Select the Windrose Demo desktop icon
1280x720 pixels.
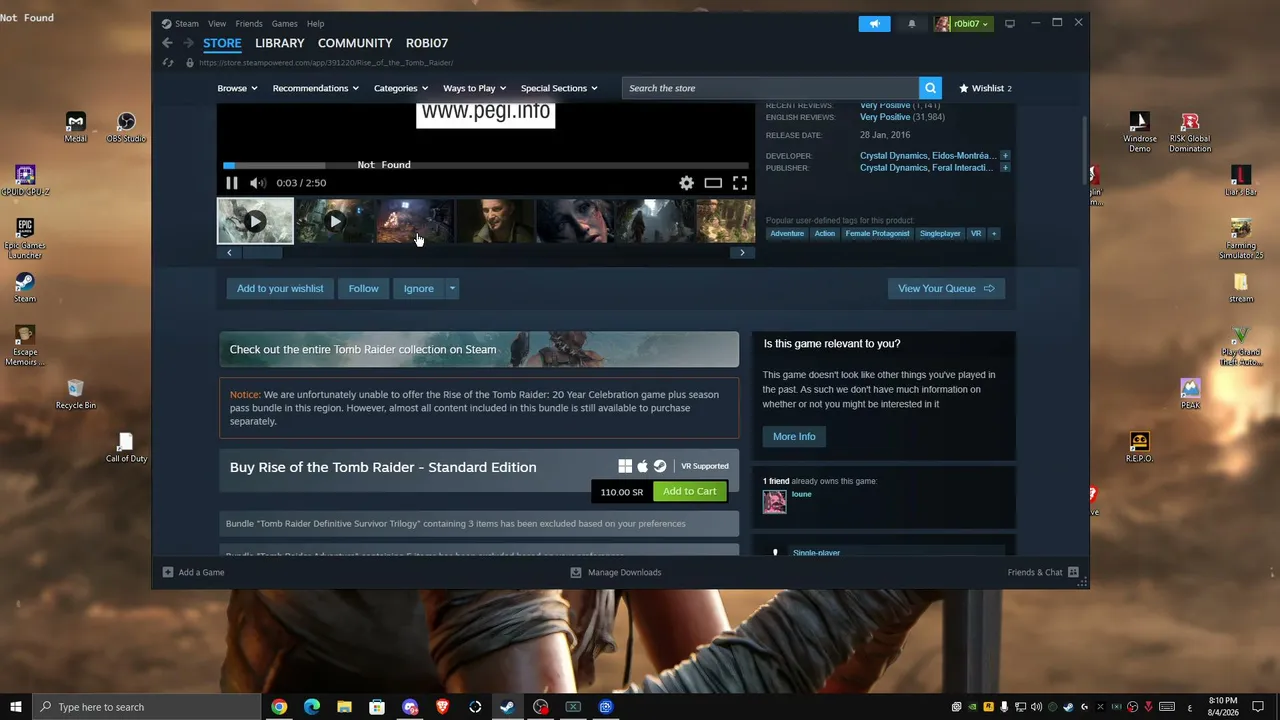pyautogui.click(x=1139, y=132)
